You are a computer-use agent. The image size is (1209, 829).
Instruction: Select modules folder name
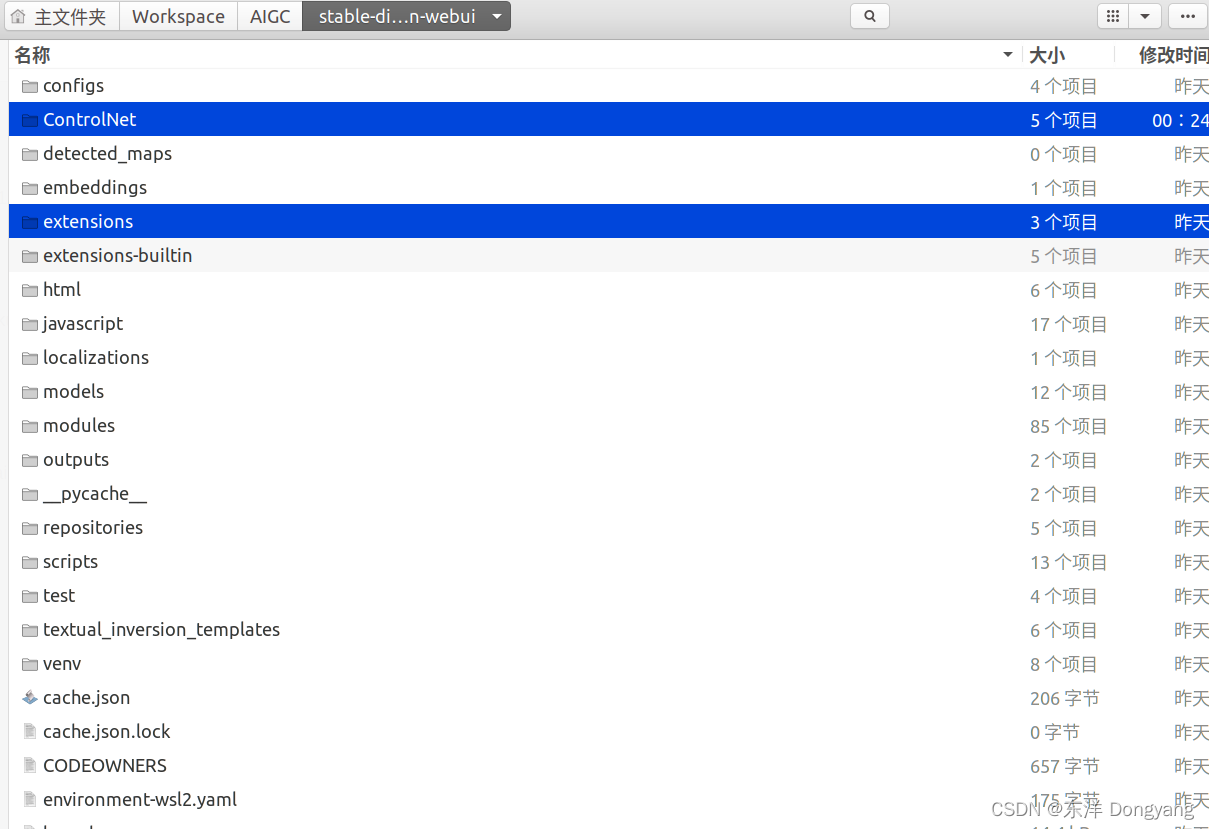click(79, 426)
